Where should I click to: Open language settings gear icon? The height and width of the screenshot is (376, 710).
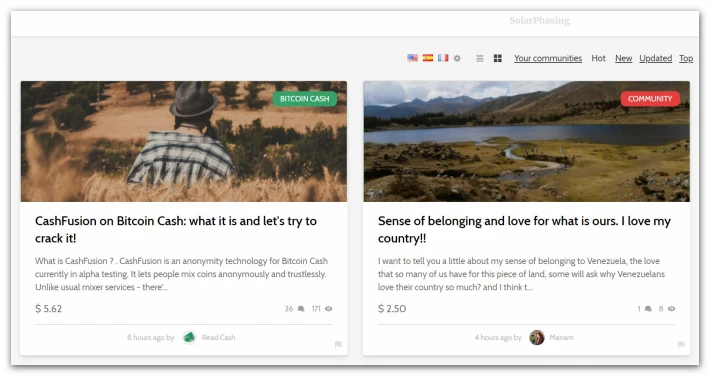coord(457,58)
